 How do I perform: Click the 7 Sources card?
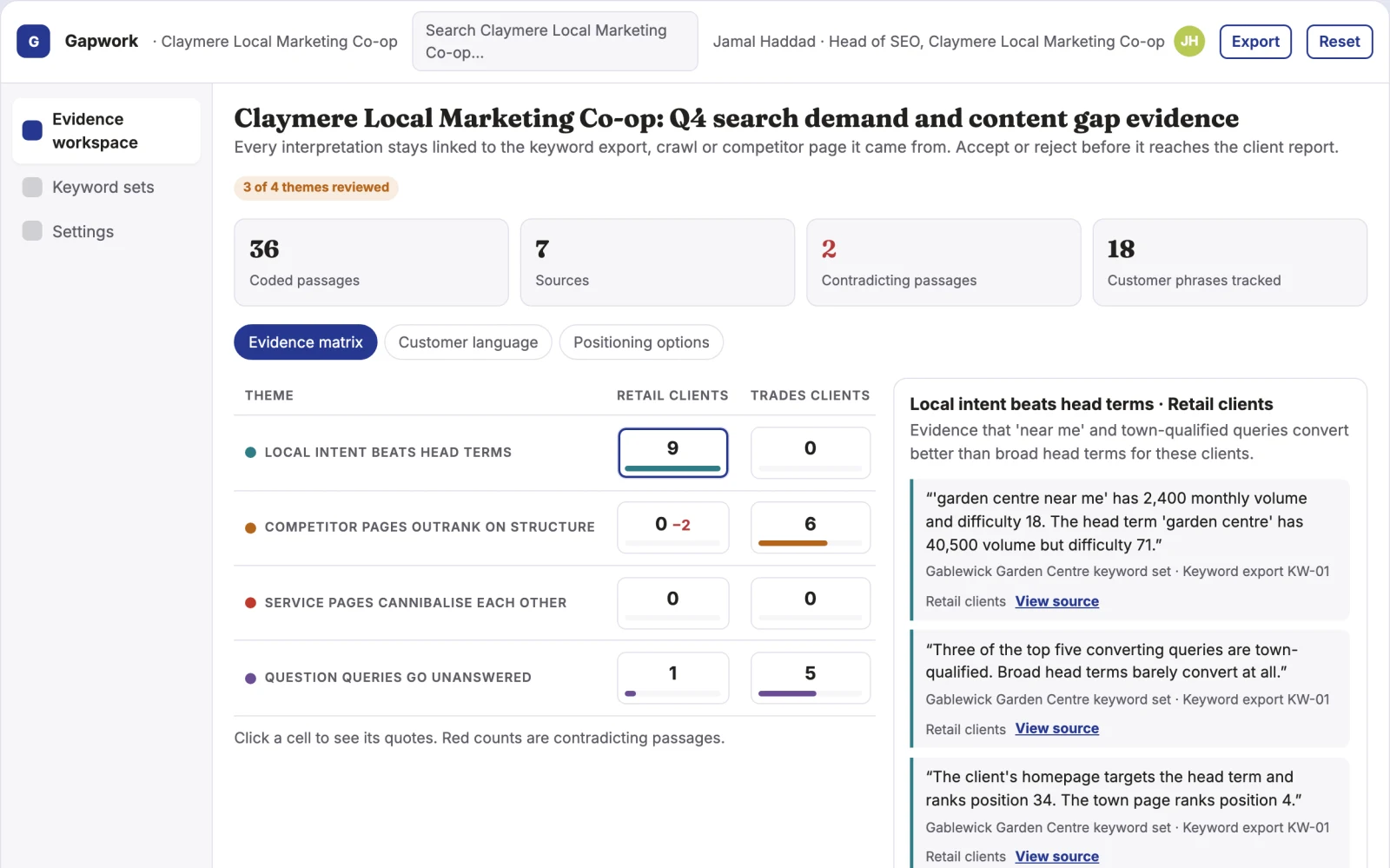click(657, 262)
